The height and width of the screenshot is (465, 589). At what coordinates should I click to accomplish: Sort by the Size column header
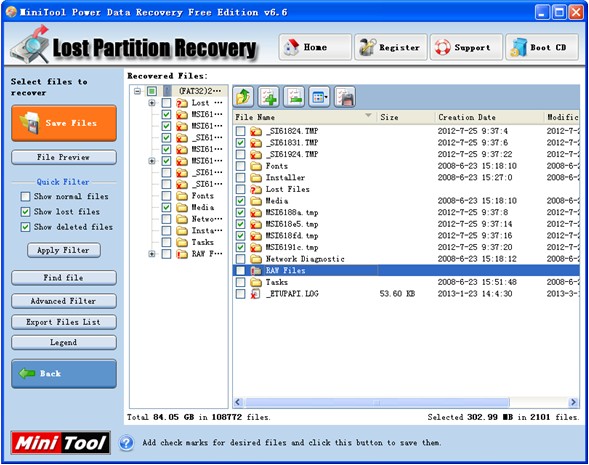point(406,118)
